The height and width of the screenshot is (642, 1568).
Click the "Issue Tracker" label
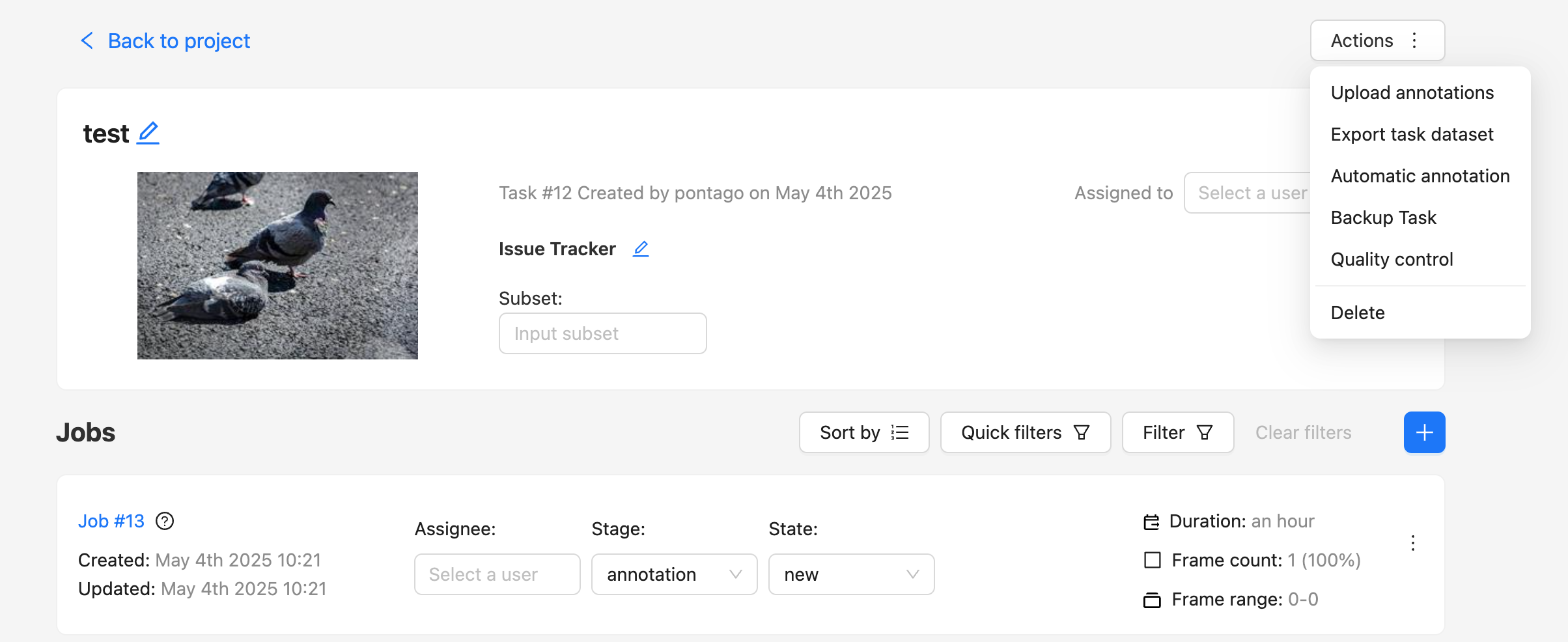pos(557,249)
